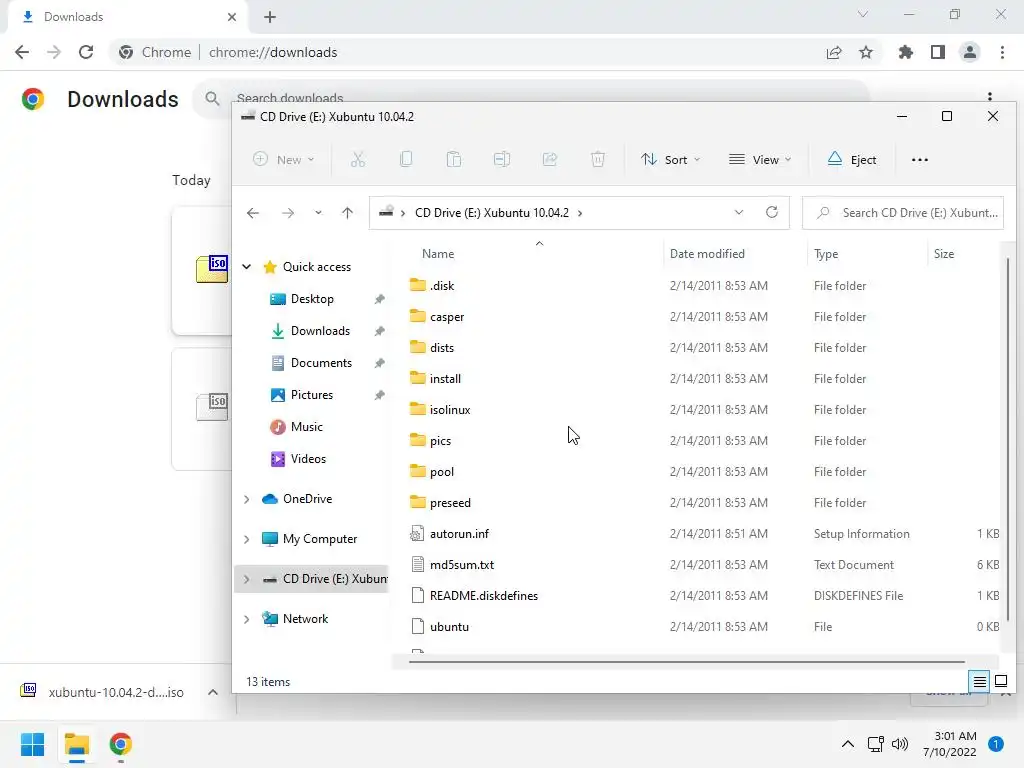Select Videos in Quick access
The width and height of the screenshot is (1024, 768).
point(308,458)
